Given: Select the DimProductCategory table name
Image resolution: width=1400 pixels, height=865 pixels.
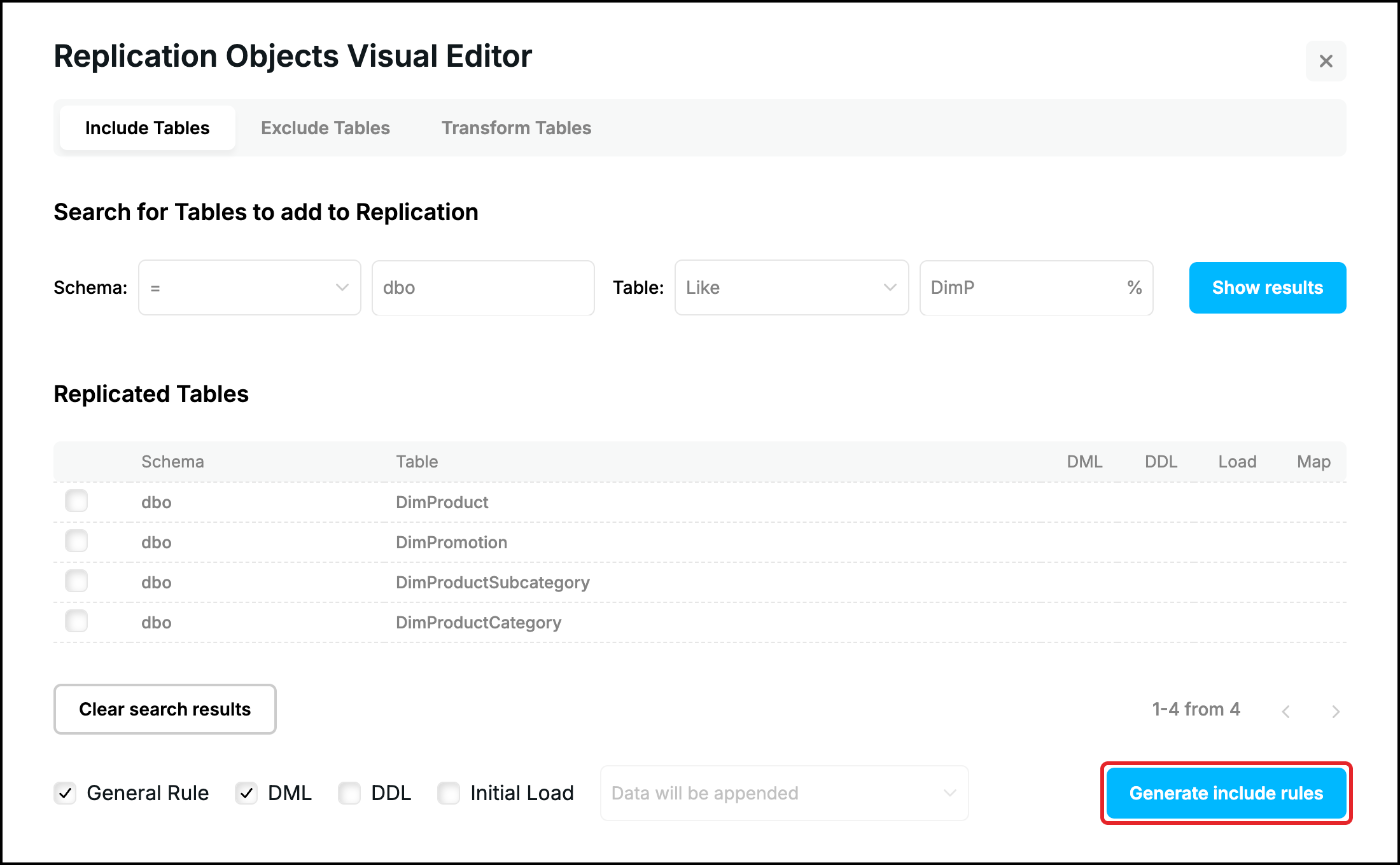Looking at the screenshot, I should [x=479, y=622].
